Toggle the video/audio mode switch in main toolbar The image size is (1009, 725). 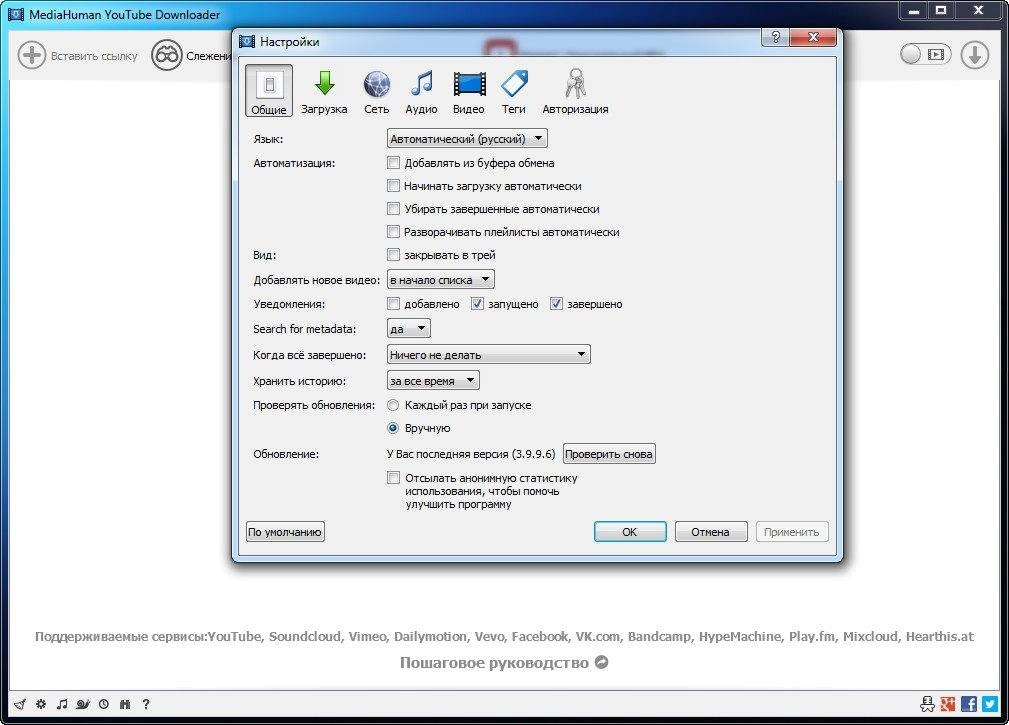(925, 55)
